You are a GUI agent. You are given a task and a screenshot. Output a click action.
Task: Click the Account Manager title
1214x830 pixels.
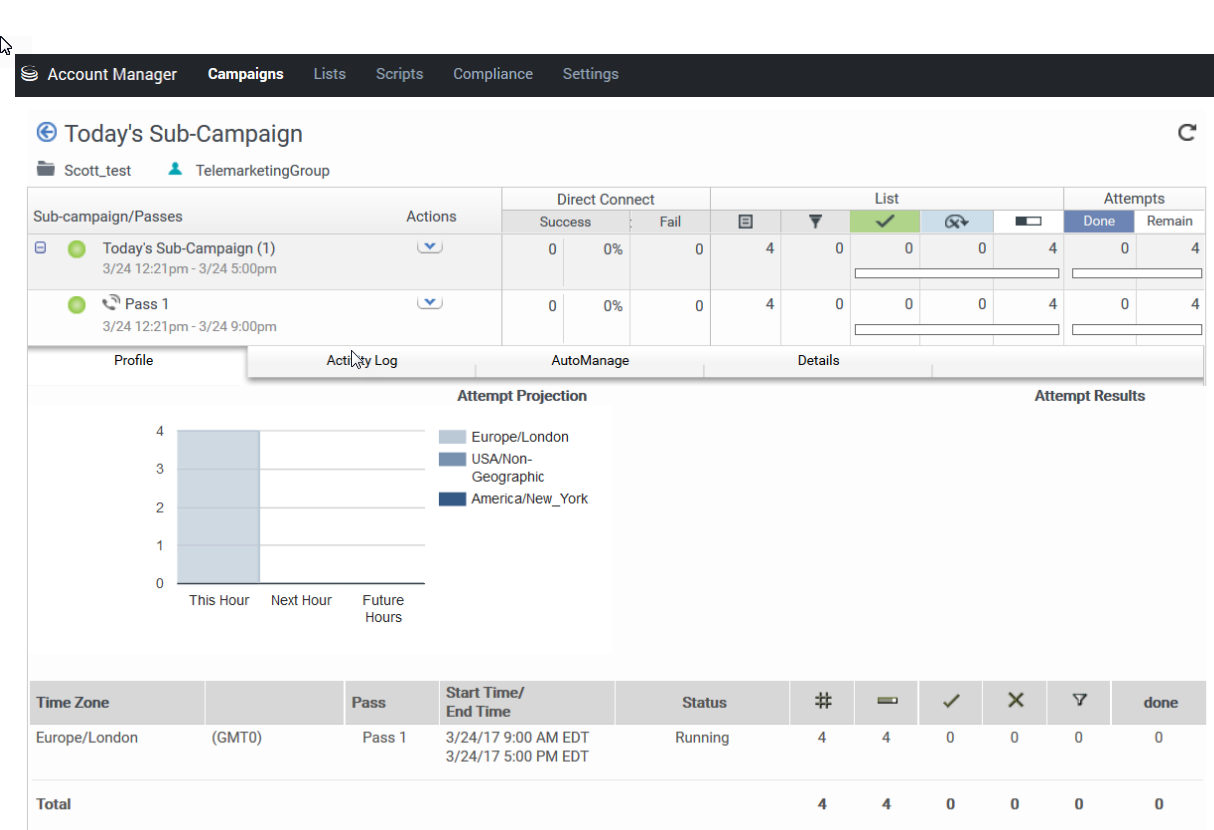112,74
